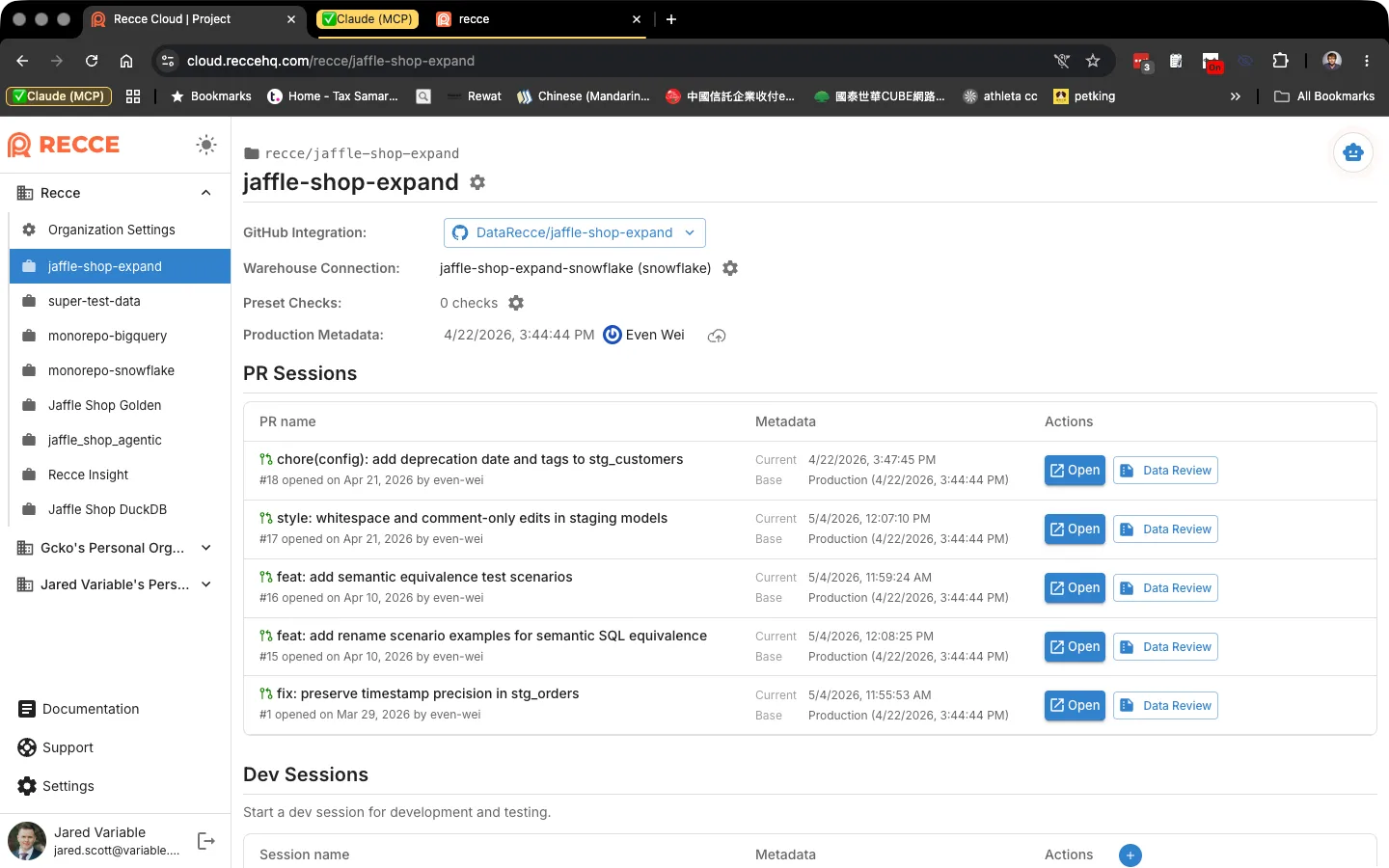
Task: Open jaffle_shop_agentic project
Action: pyautogui.click(x=120, y=440)
